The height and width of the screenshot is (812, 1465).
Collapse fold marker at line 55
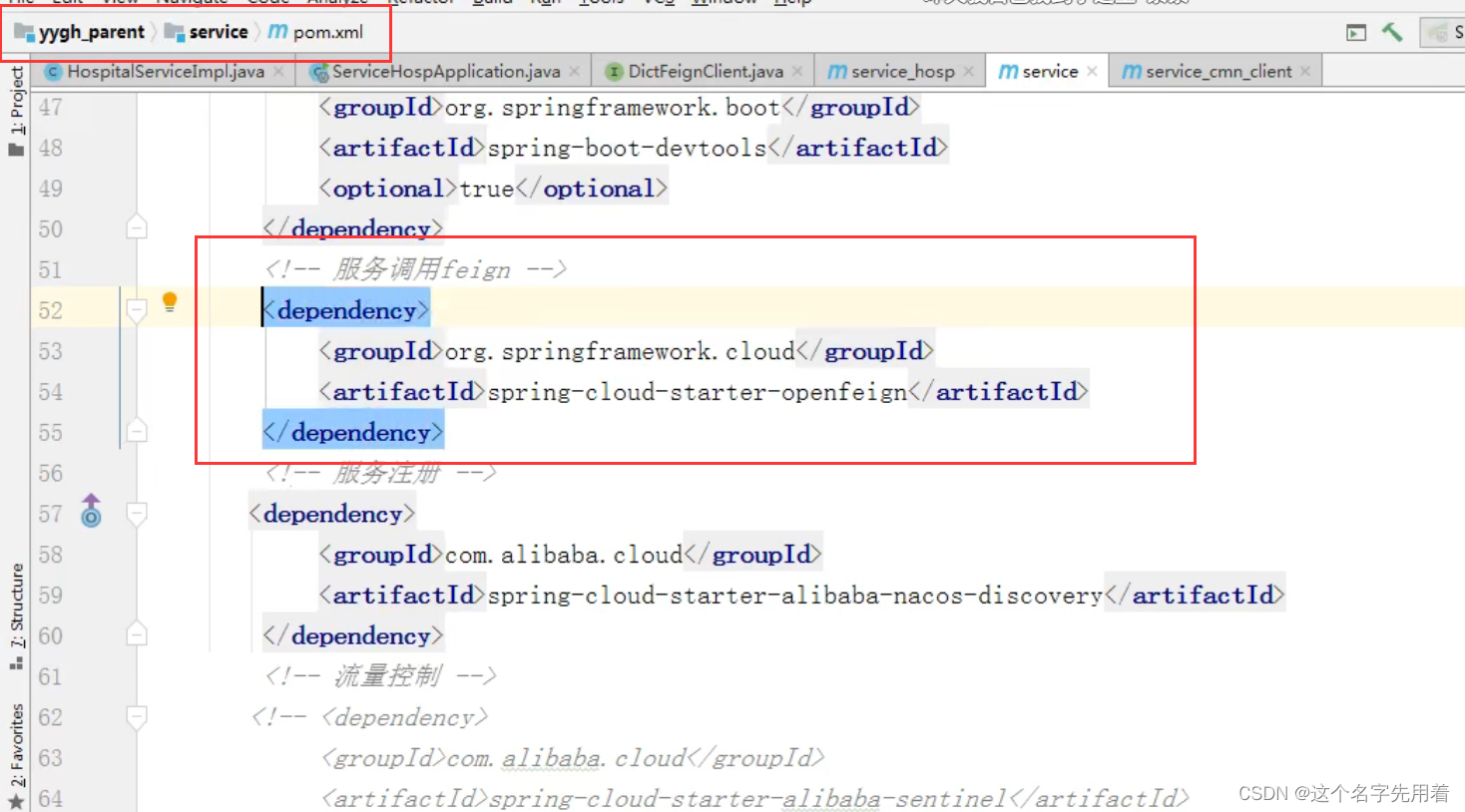[x=137, y=431]
